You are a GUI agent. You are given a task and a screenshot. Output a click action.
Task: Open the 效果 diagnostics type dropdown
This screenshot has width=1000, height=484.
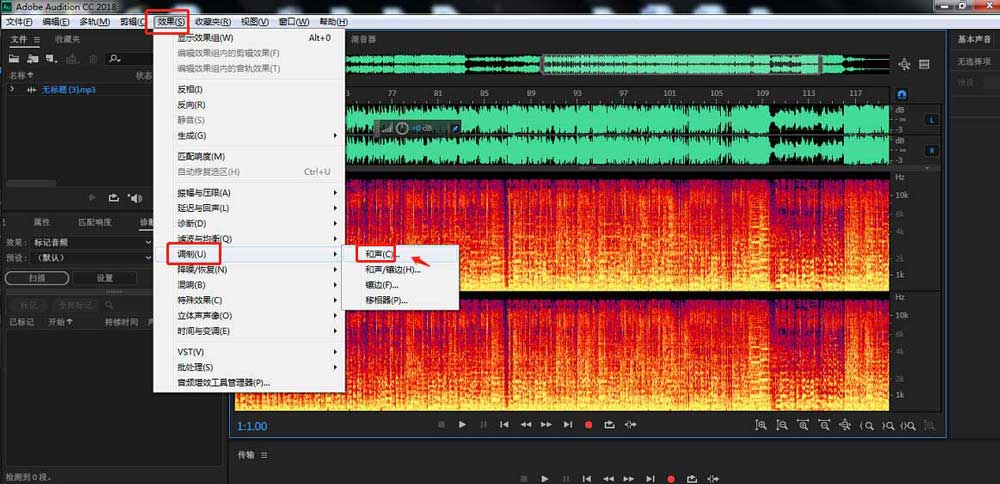click(90, 242)
